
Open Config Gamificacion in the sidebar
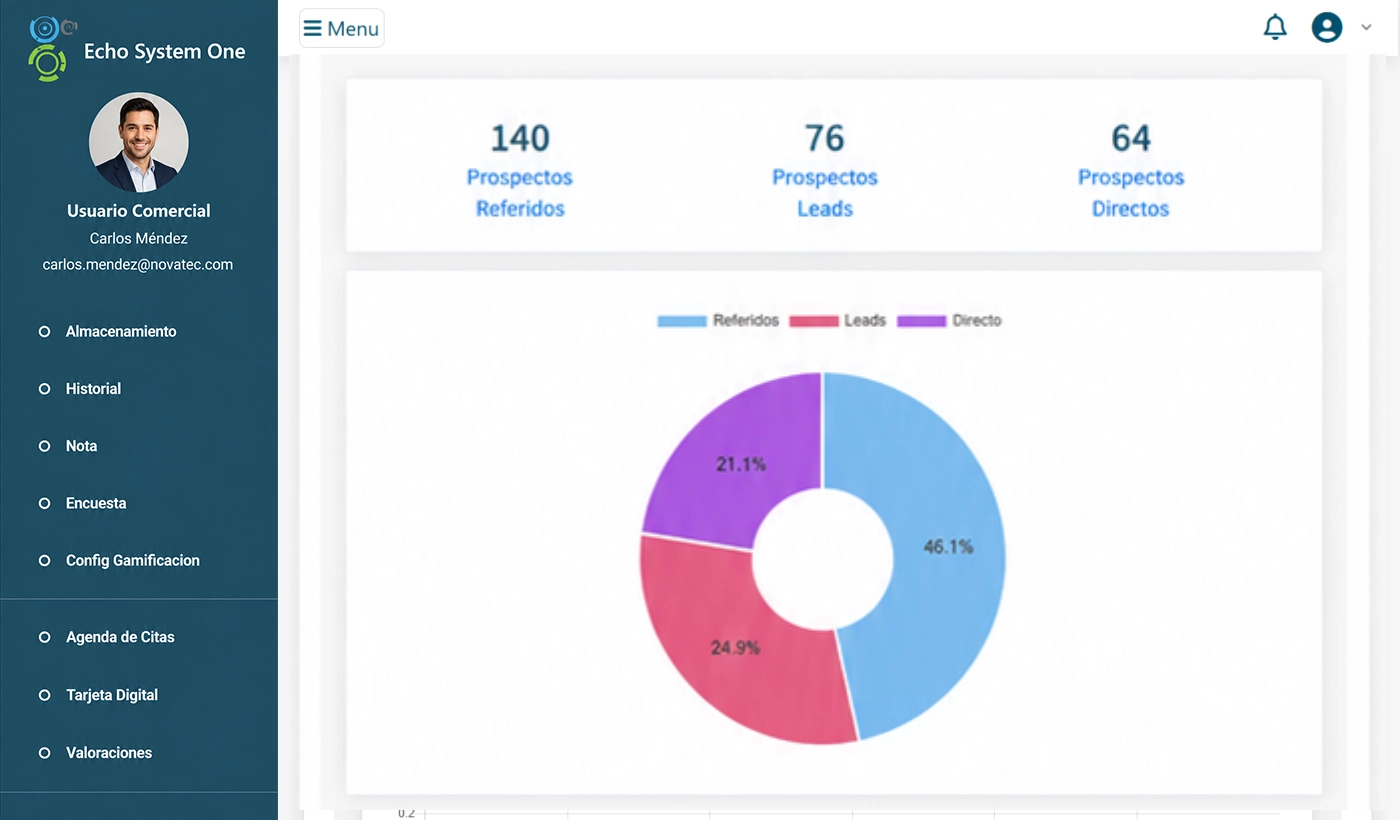133,560
